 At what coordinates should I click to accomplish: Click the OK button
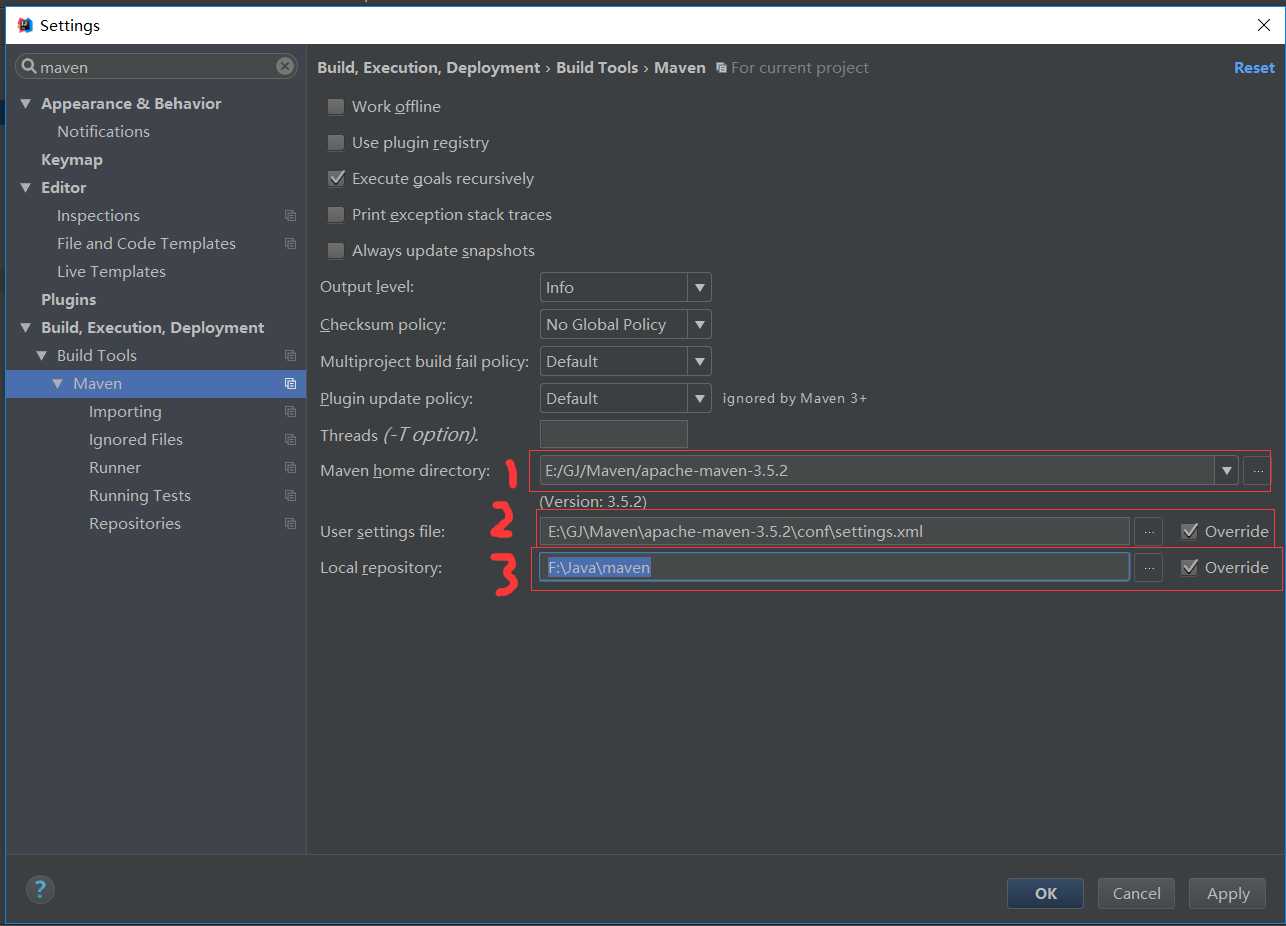(x=1045, y=893)
